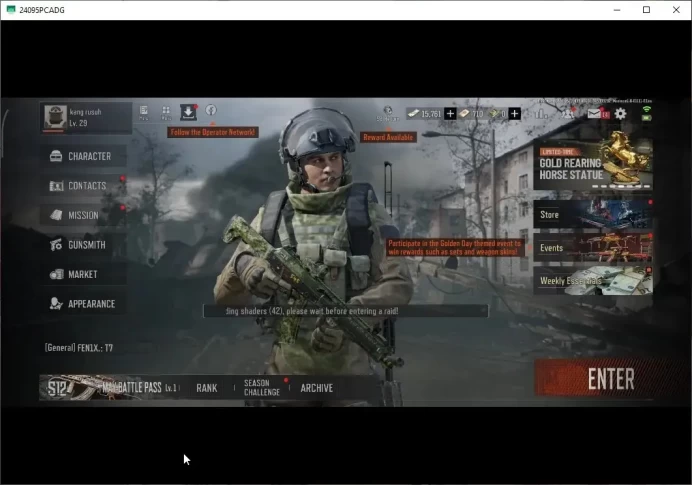Check the Wi-Fi signal indicator
The width and height of the screenshot is (692, 485).
pos(647,109)
